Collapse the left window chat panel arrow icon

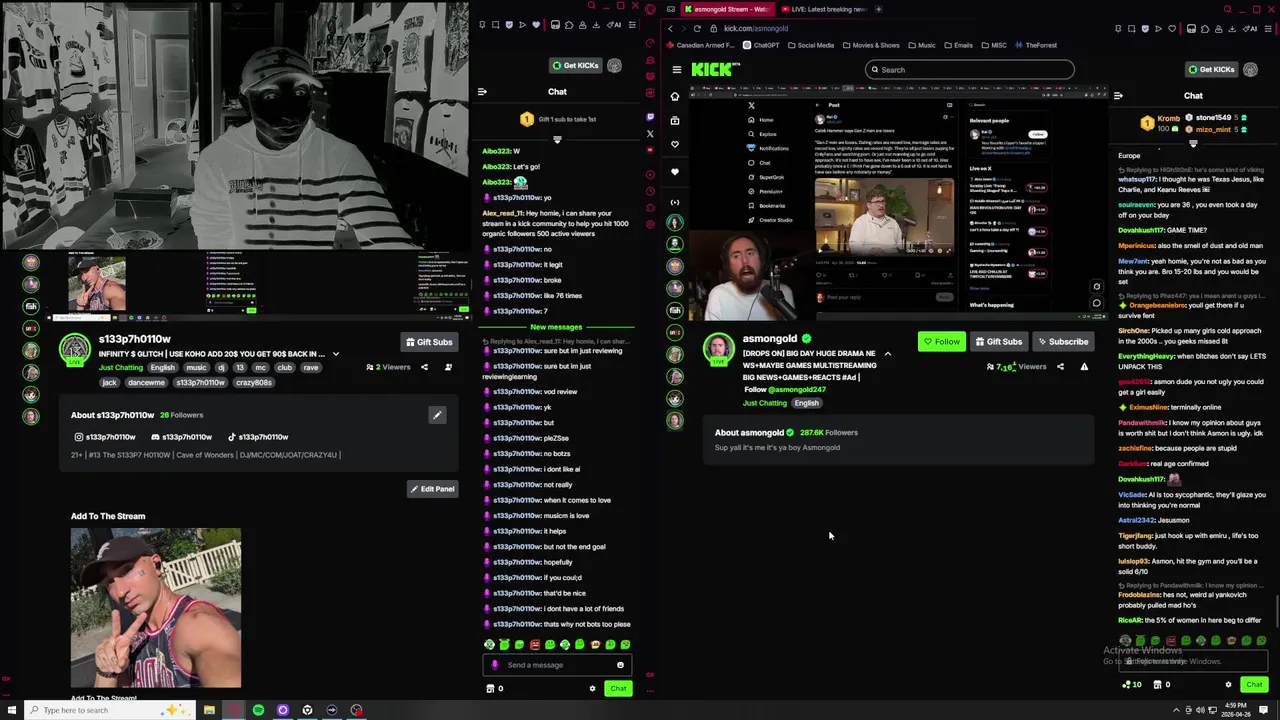[482, 92]
